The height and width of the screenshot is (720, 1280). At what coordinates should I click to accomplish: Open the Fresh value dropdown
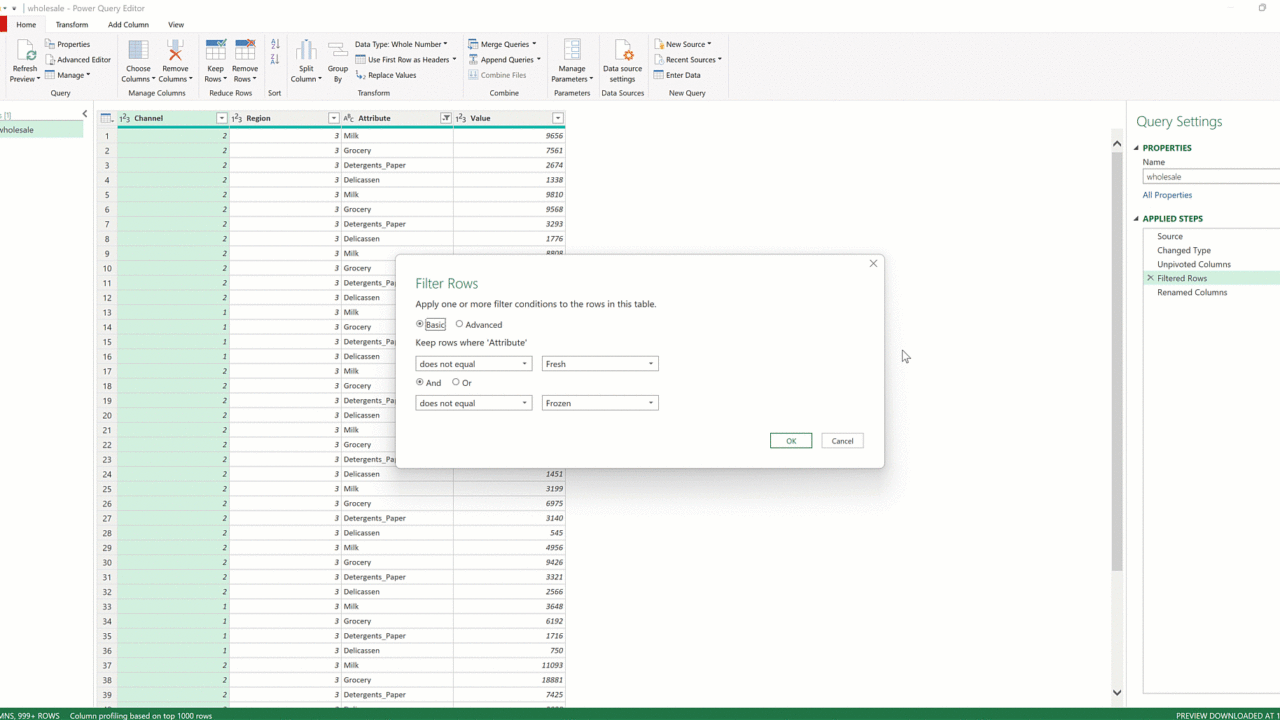(x=600, y=364)
